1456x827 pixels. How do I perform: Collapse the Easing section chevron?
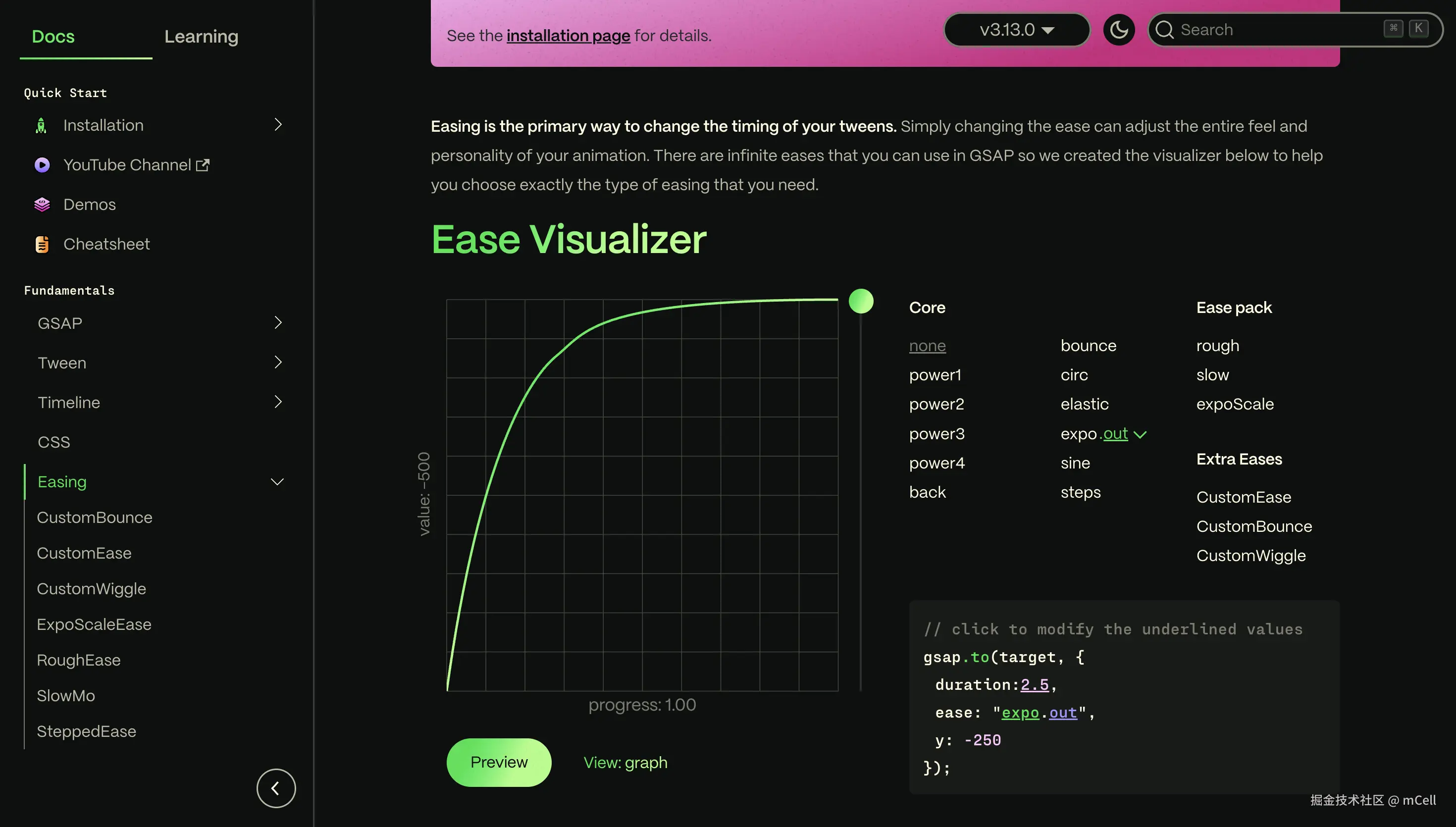click(x=277, y=482)
